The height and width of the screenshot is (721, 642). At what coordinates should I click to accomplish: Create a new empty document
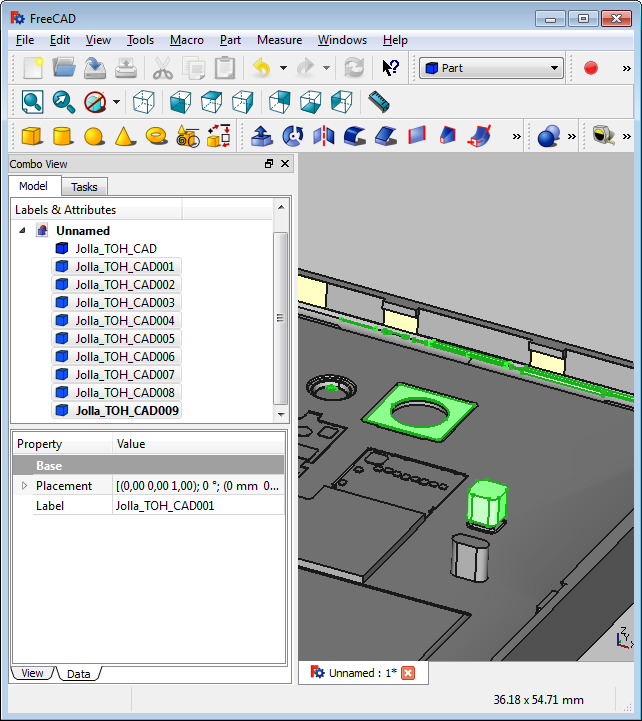tap(33, 68)
